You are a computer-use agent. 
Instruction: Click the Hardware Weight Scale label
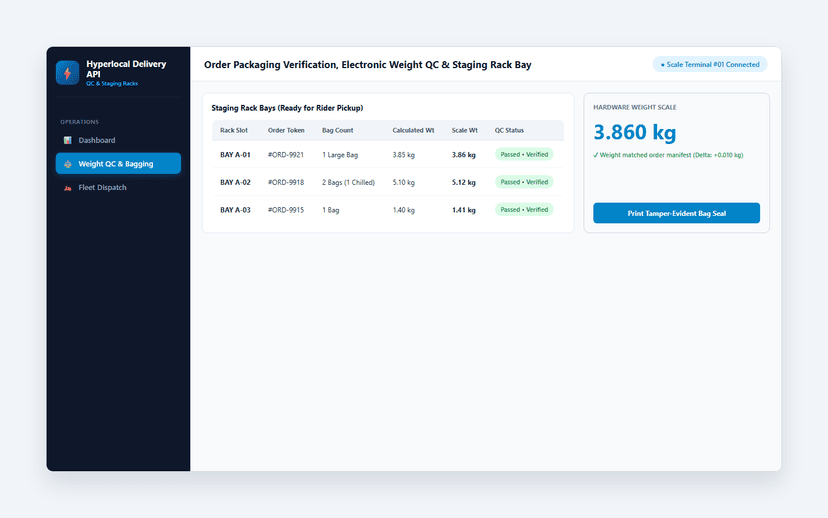coord(635,107)
